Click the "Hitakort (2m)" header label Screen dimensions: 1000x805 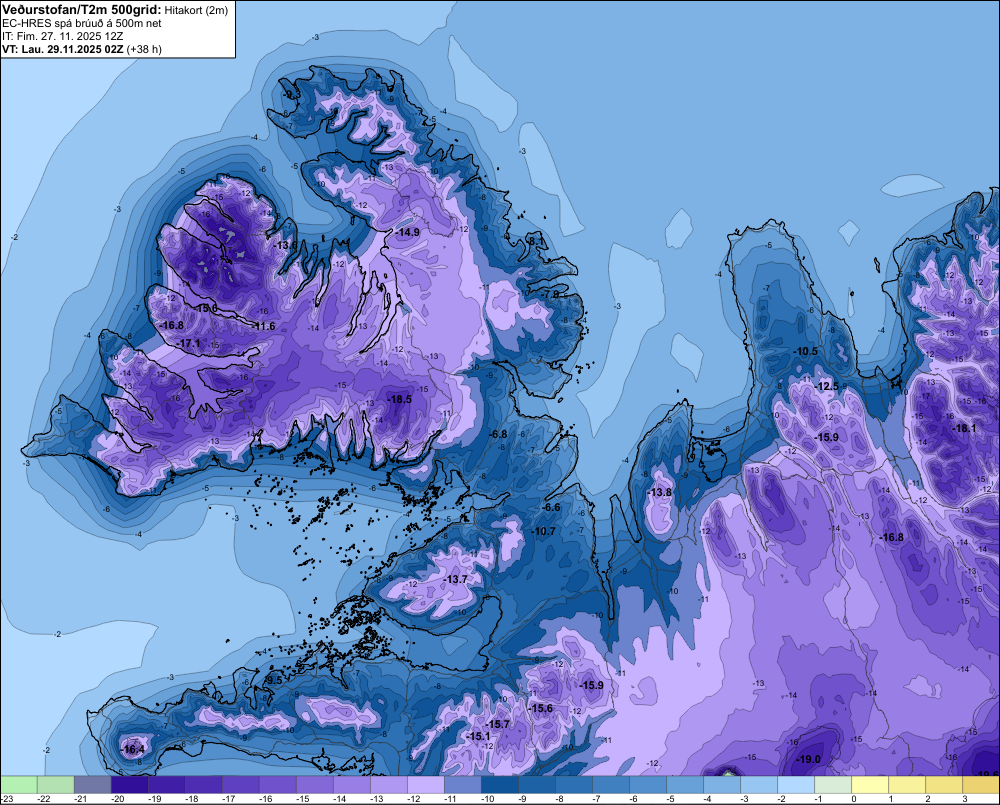(x=196, y=10)
